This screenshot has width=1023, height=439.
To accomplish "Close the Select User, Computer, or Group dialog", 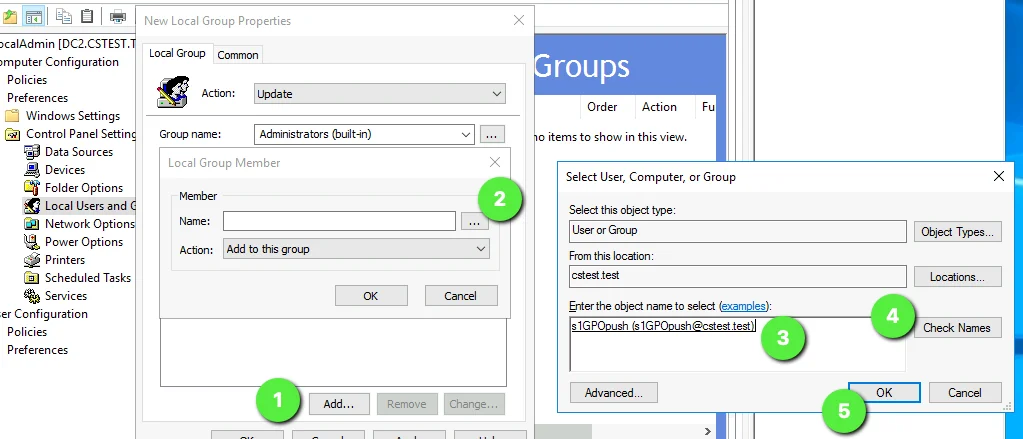I will pos(998,176).
